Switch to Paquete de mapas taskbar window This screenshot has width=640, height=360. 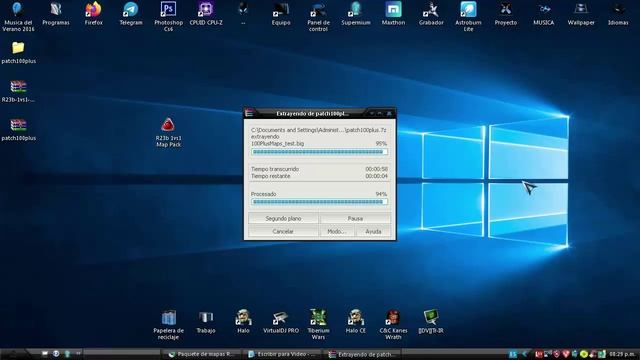202,354
